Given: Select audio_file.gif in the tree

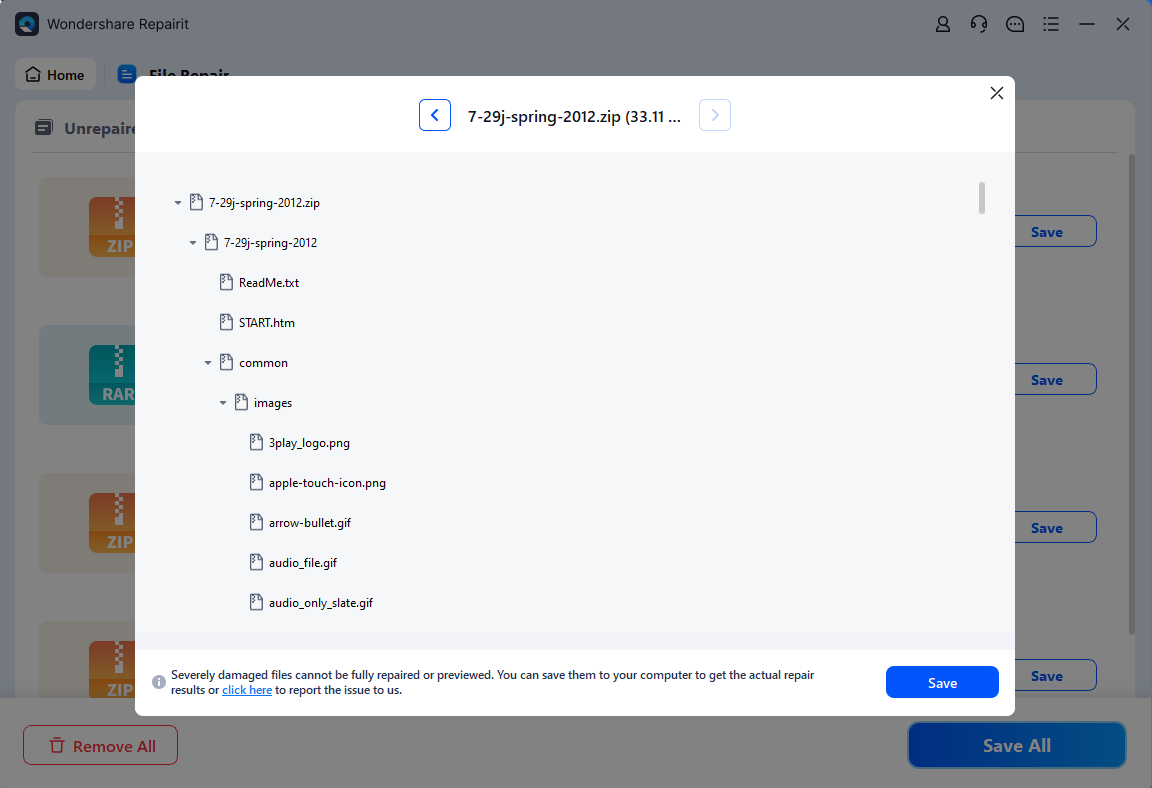Looking at the screenshot, I should click(x=303, y=563).
